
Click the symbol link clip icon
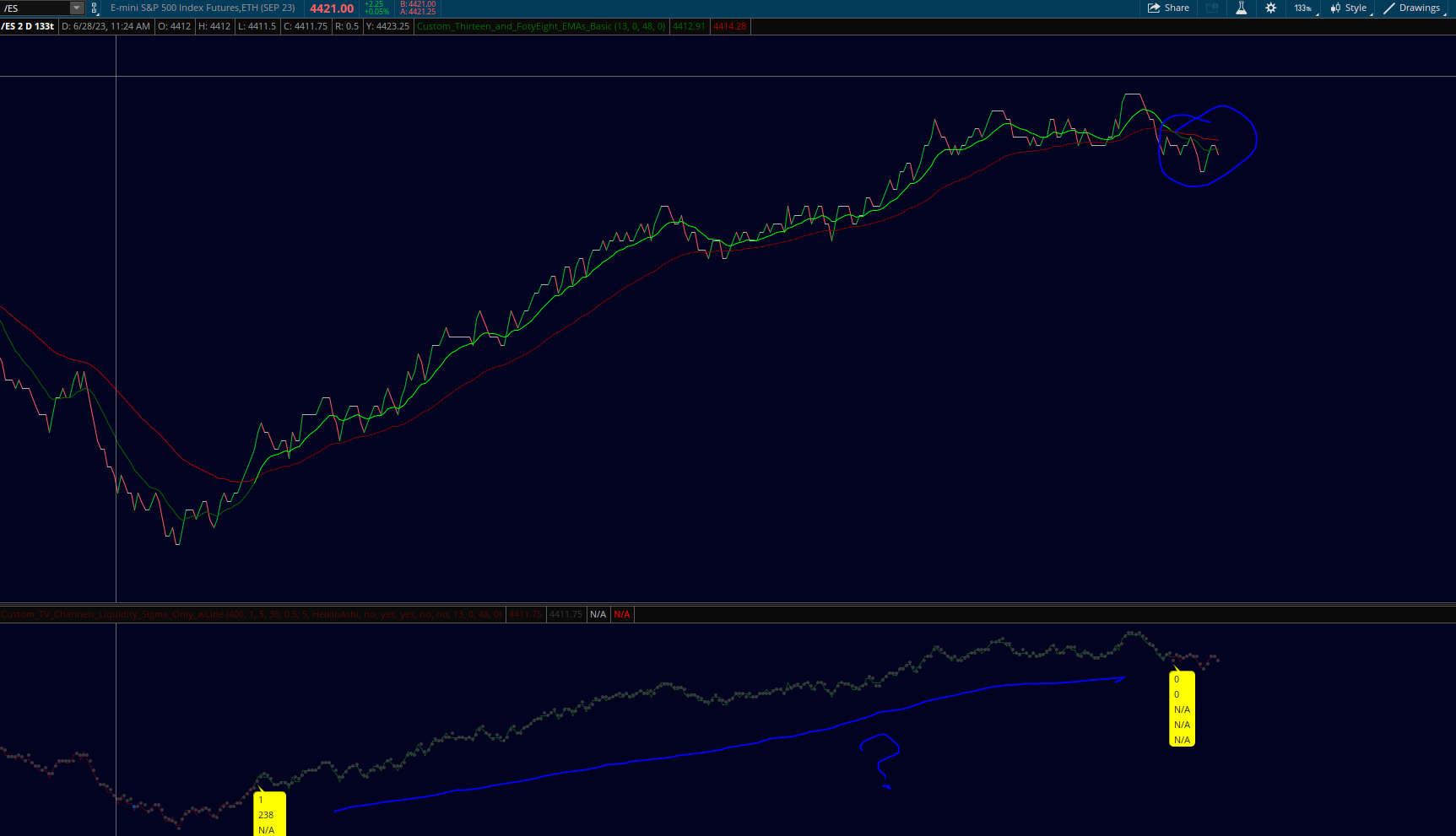coord(94,8)
